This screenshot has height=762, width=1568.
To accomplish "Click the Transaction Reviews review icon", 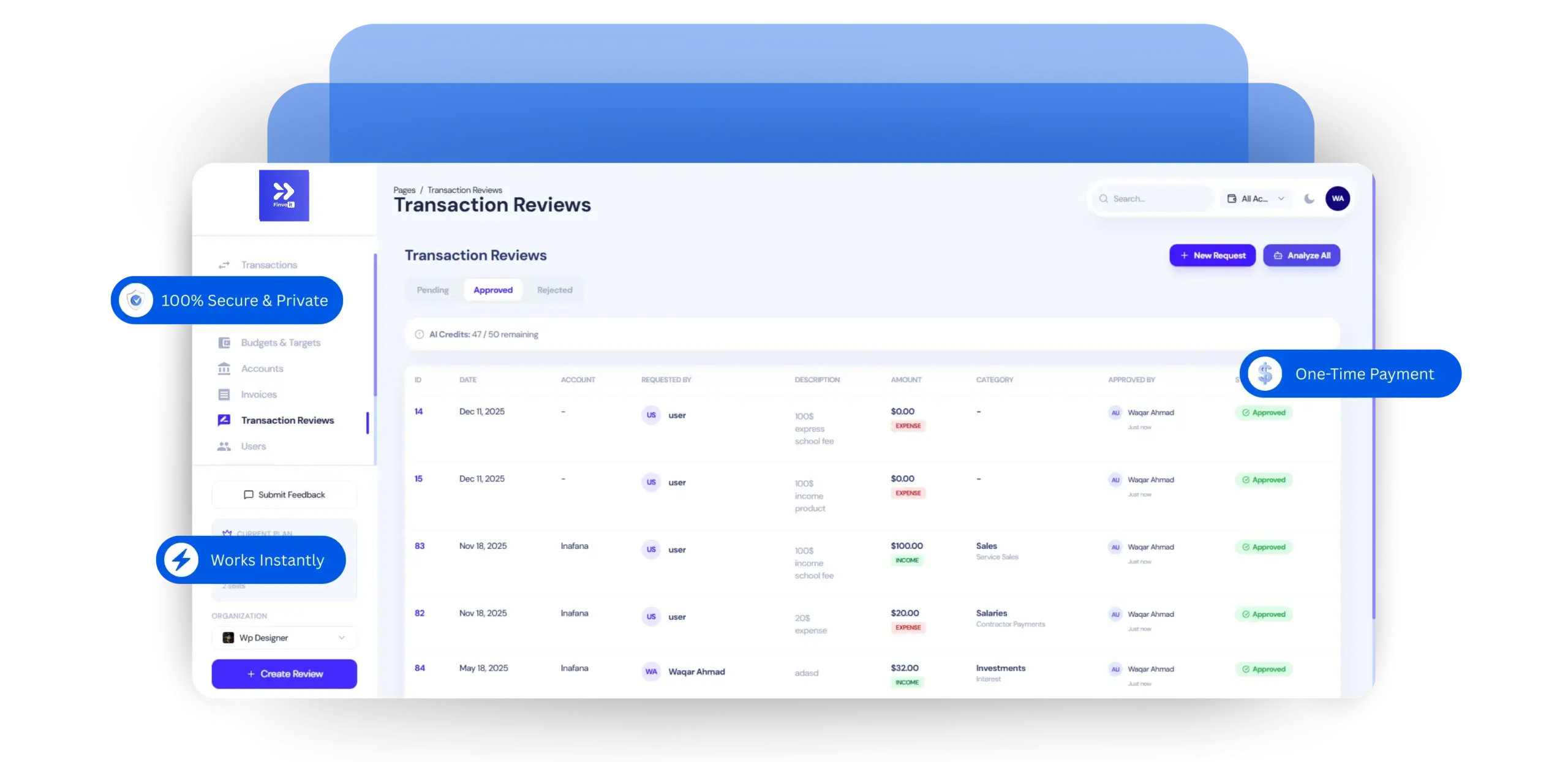I will click(x=224, y=420).
